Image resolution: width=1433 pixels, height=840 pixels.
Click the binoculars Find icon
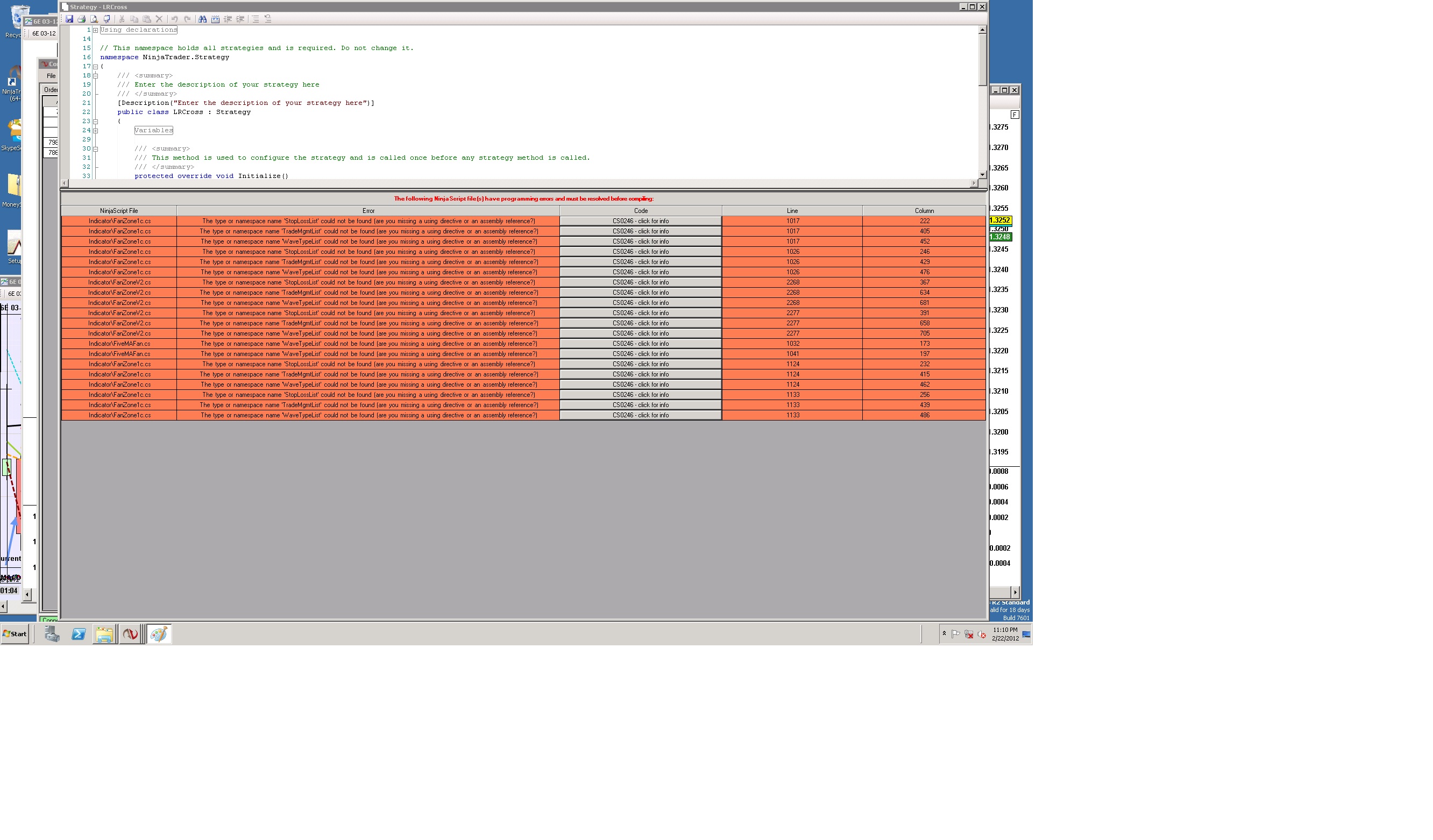202,19
